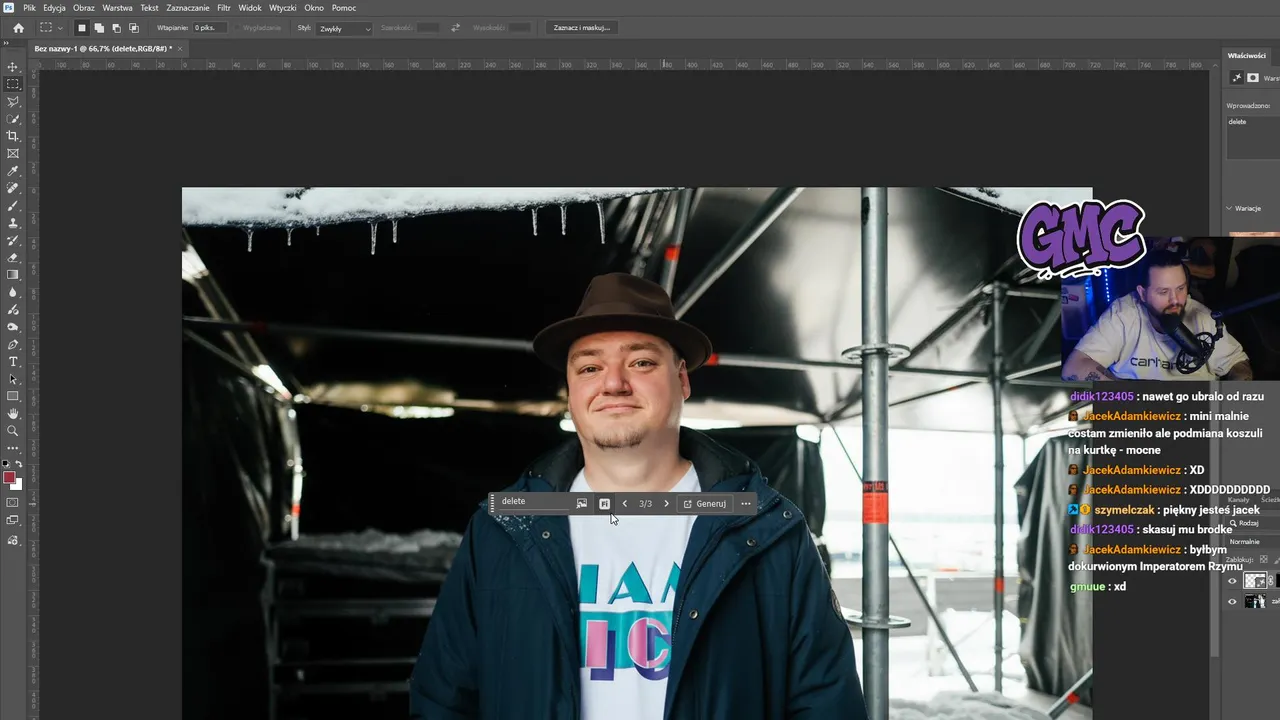Select the Rectangle shape tool

[x=13, y=396]
